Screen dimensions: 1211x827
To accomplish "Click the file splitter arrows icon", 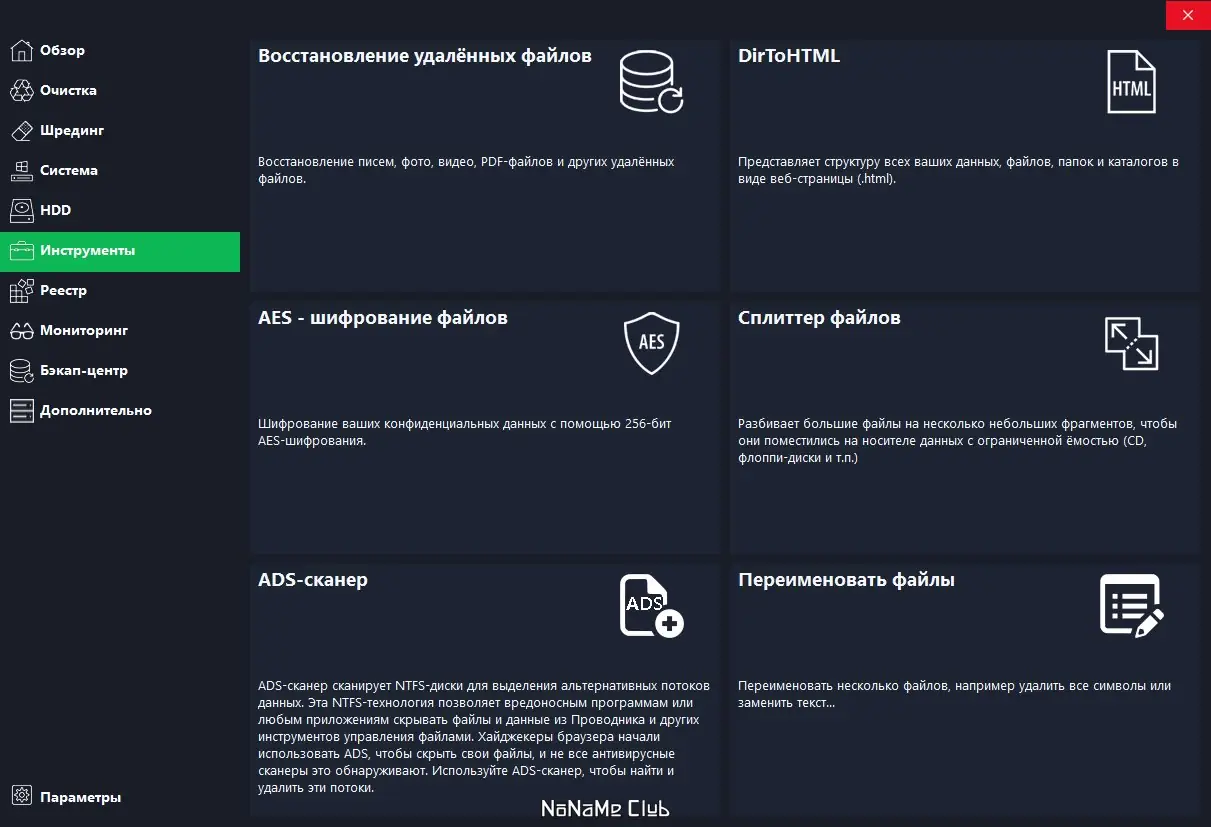I will (1131, 343).
